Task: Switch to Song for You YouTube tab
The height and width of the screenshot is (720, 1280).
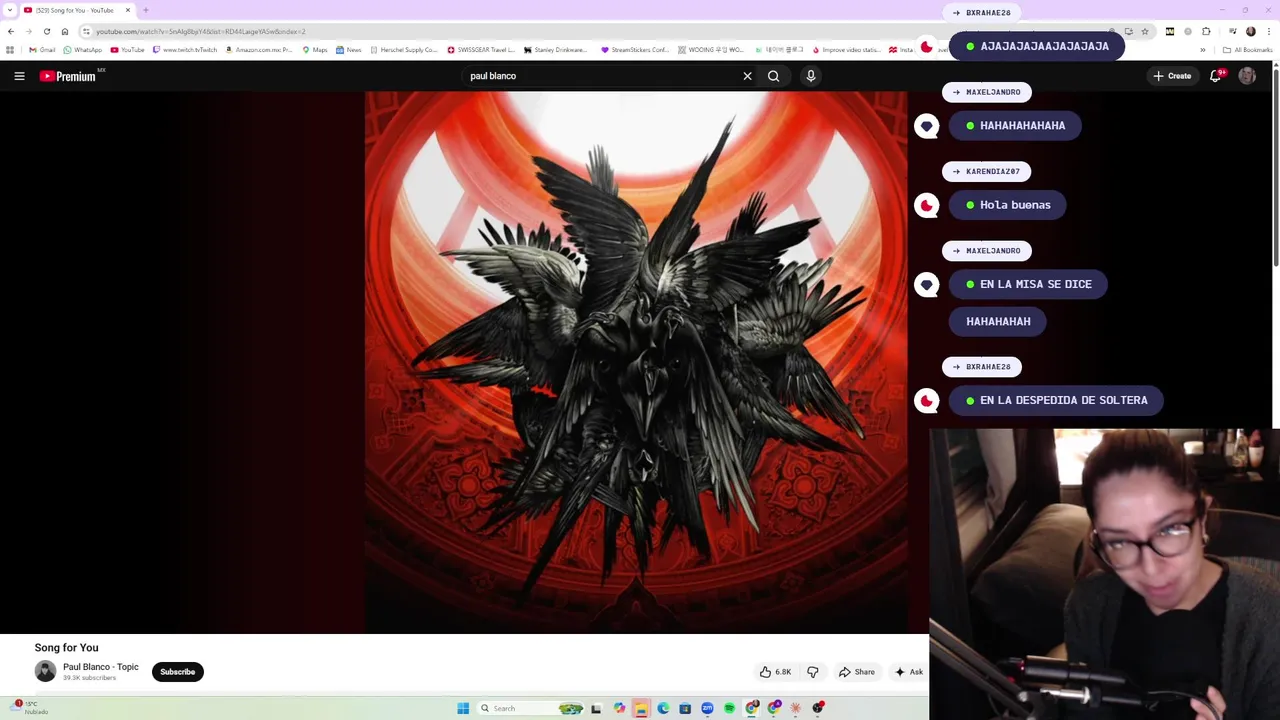Action: point(75,10)
